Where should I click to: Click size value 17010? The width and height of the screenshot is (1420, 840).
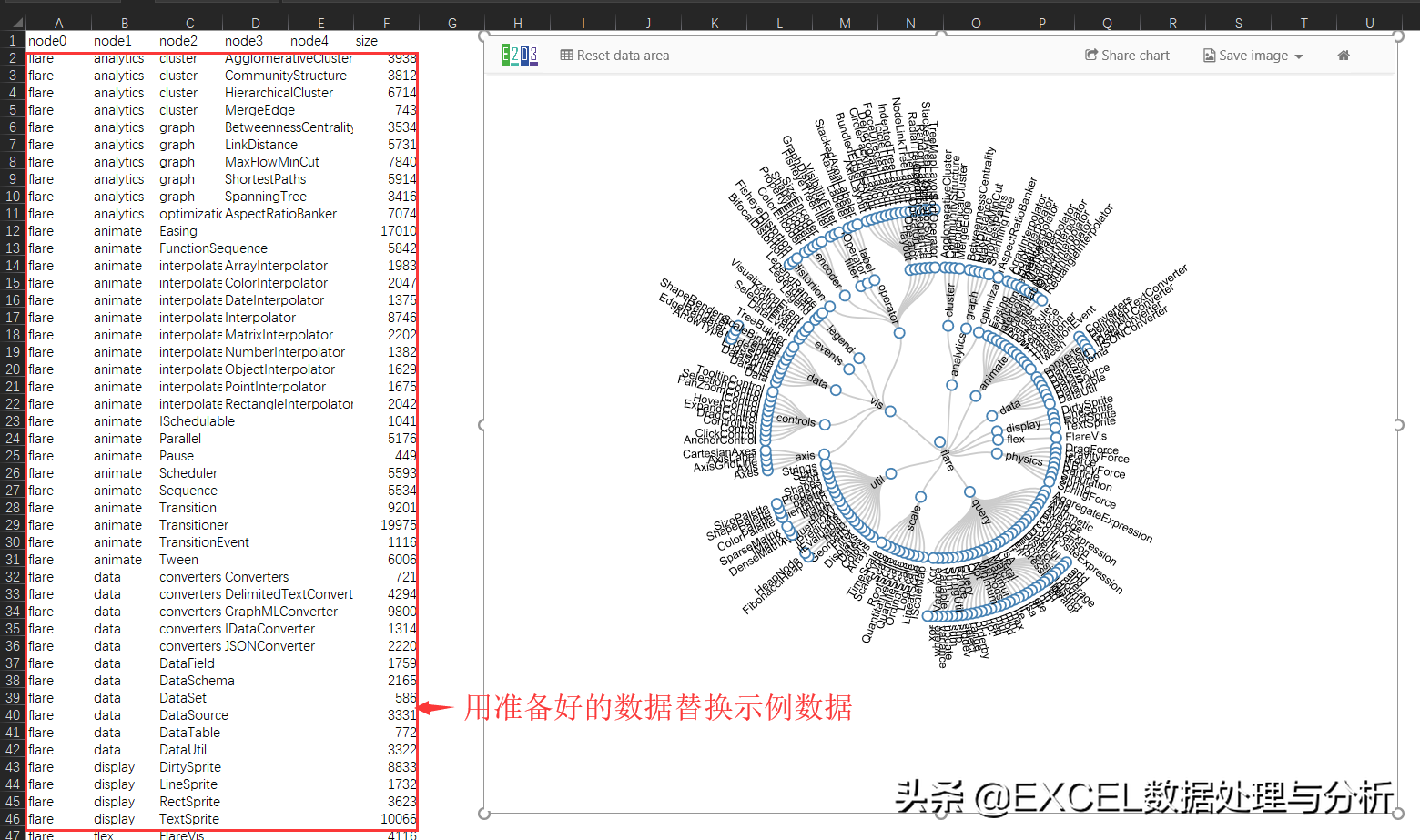(x=398, y=231)
